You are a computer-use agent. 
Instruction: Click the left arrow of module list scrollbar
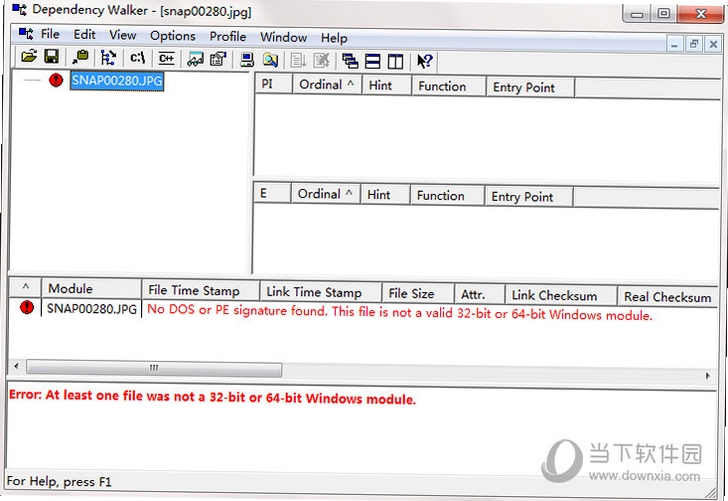click(16, 366)
